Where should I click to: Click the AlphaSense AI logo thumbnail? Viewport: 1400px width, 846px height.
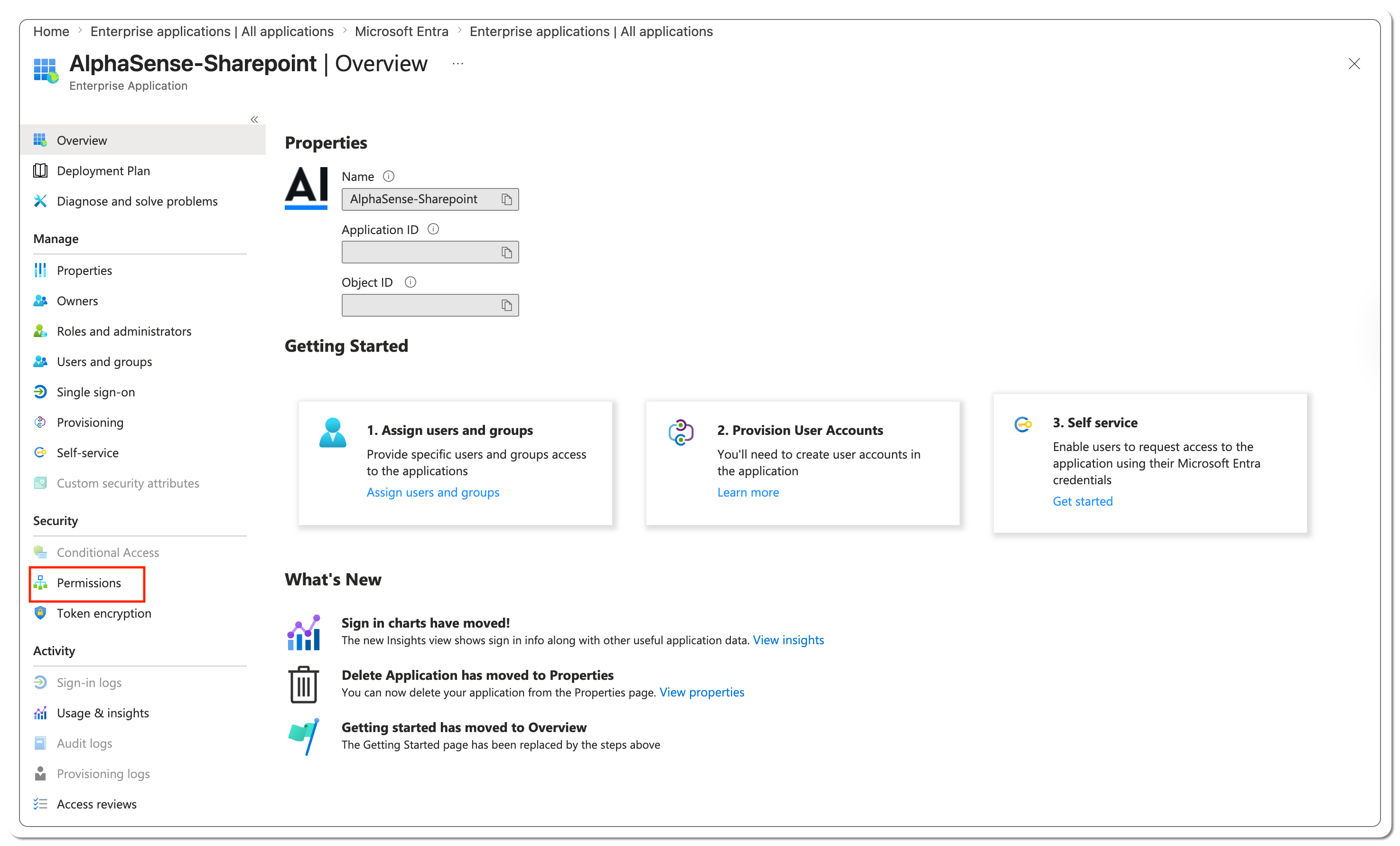[x=306, y=188]
